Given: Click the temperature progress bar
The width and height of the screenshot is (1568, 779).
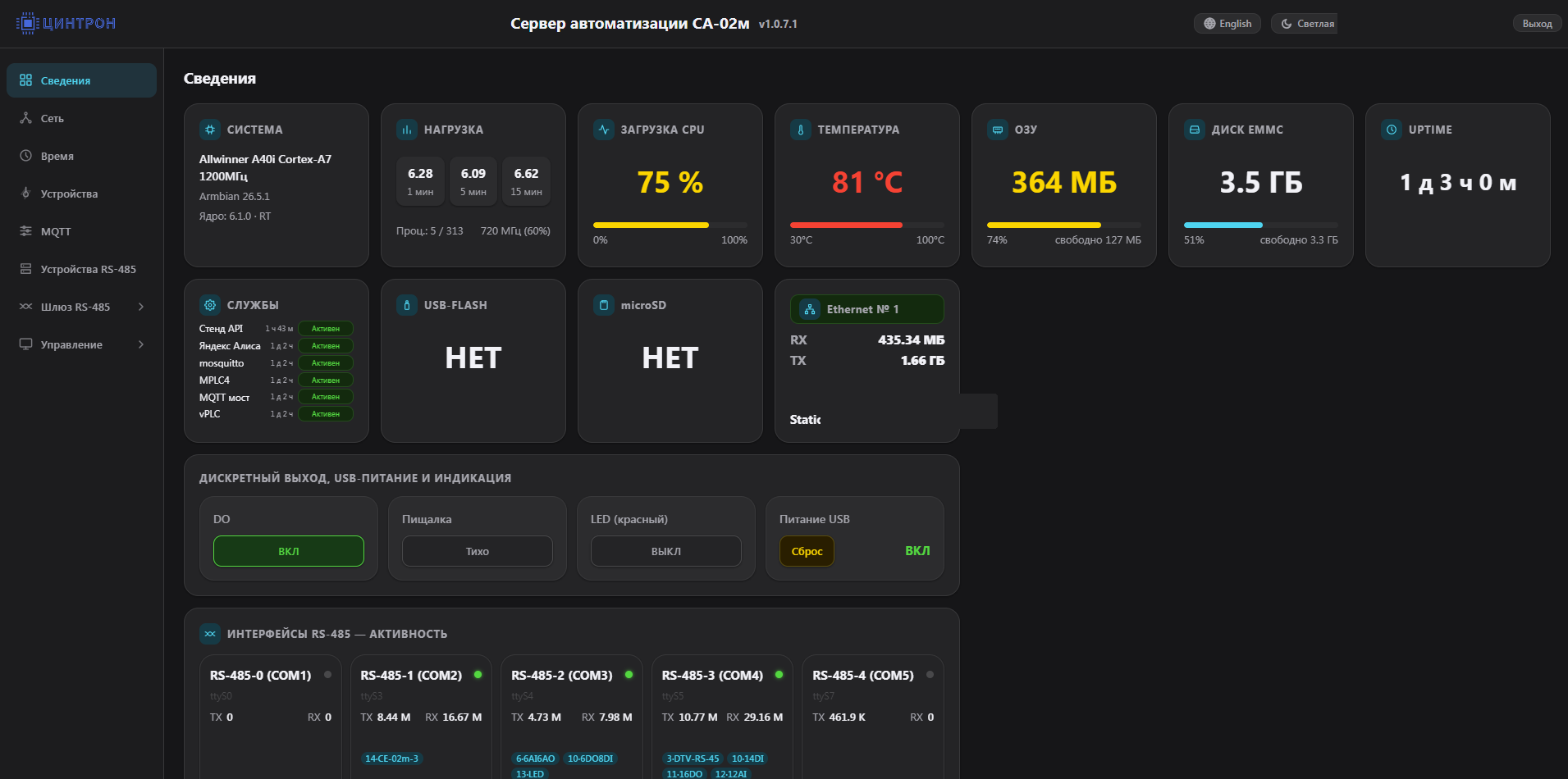Looking at the screenshot, I should pos(867,225).
